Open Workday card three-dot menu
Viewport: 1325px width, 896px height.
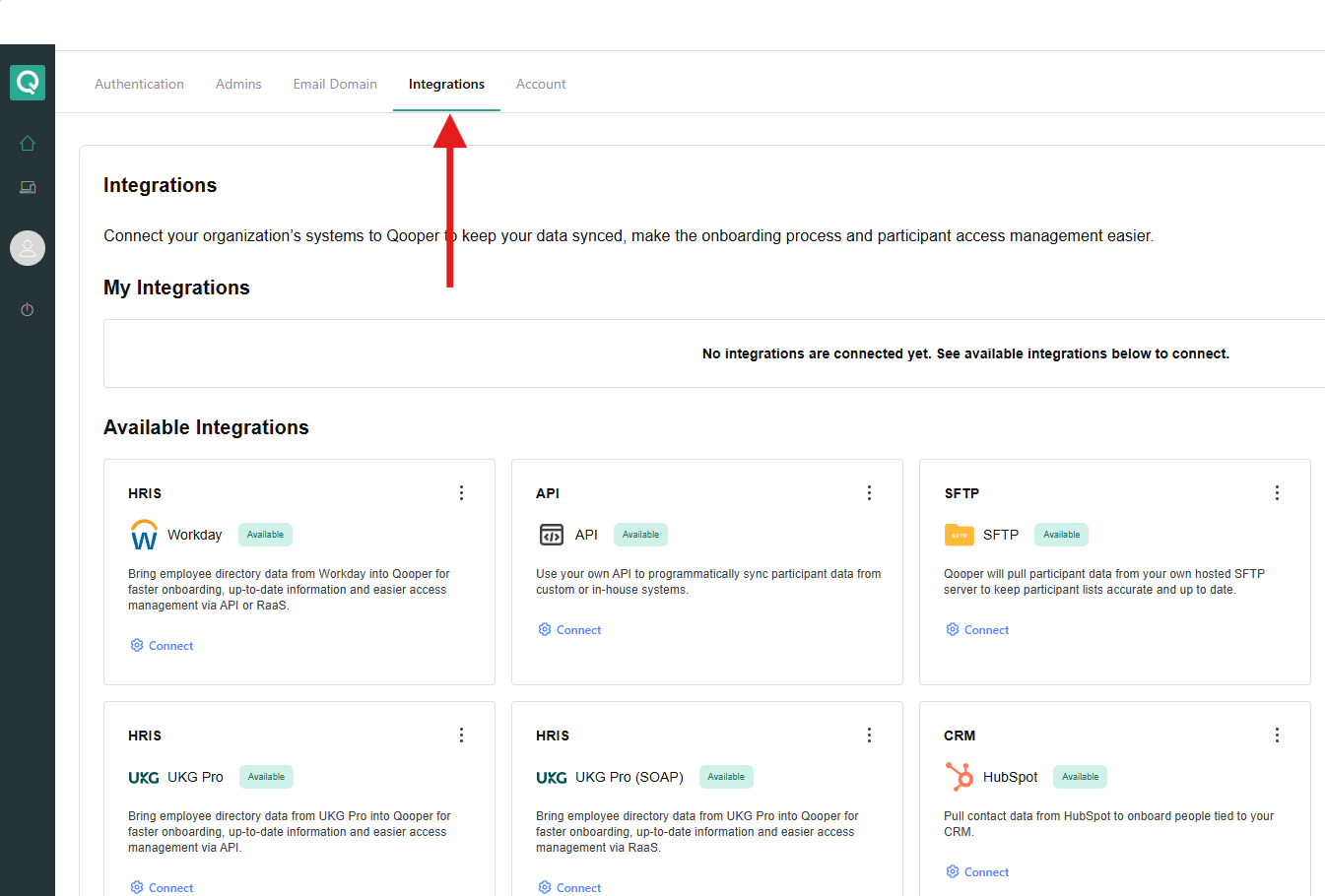coord(461,493)
